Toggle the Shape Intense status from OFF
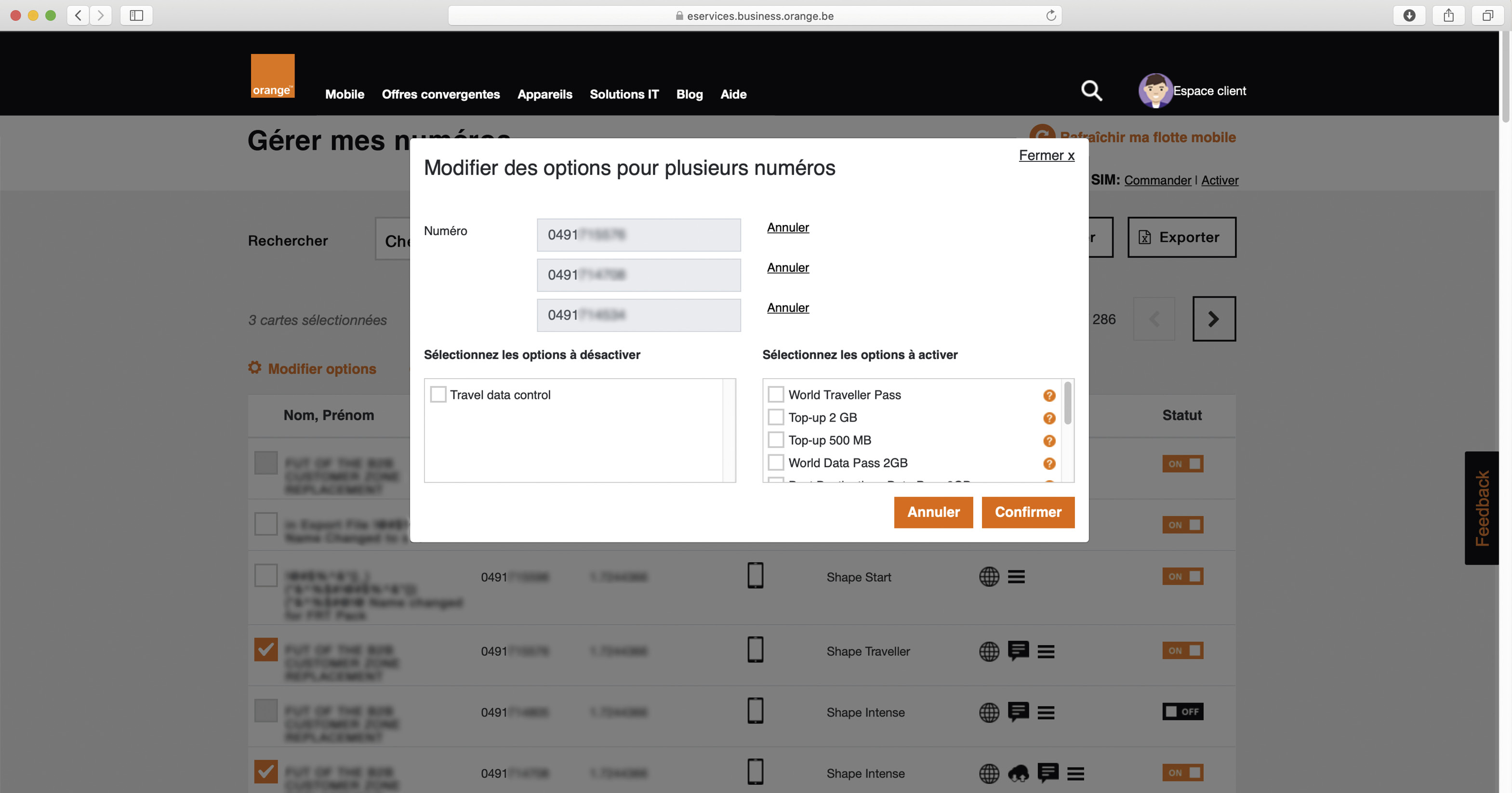 click(1184, 712)
